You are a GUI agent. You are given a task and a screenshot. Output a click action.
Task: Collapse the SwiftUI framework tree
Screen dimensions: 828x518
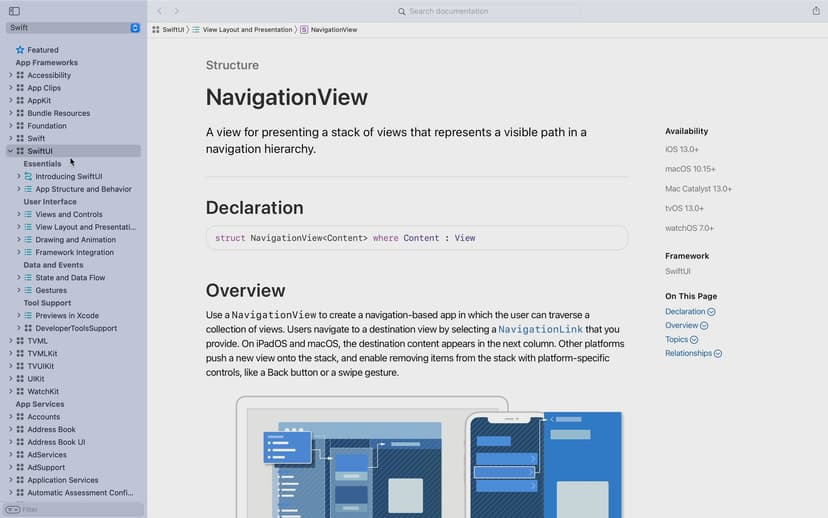(x=10, y=151)
